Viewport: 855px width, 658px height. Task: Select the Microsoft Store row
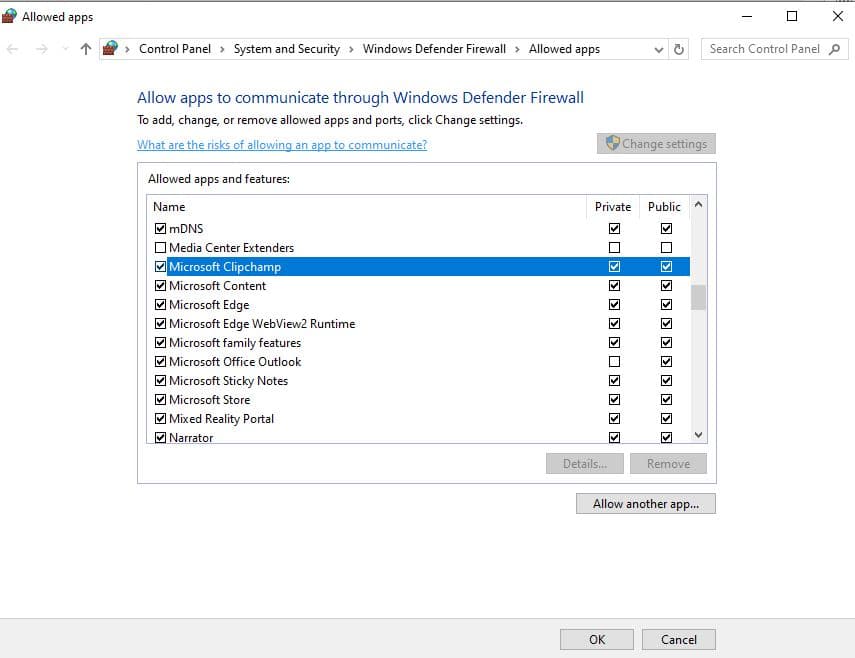[x=418, y=400]
